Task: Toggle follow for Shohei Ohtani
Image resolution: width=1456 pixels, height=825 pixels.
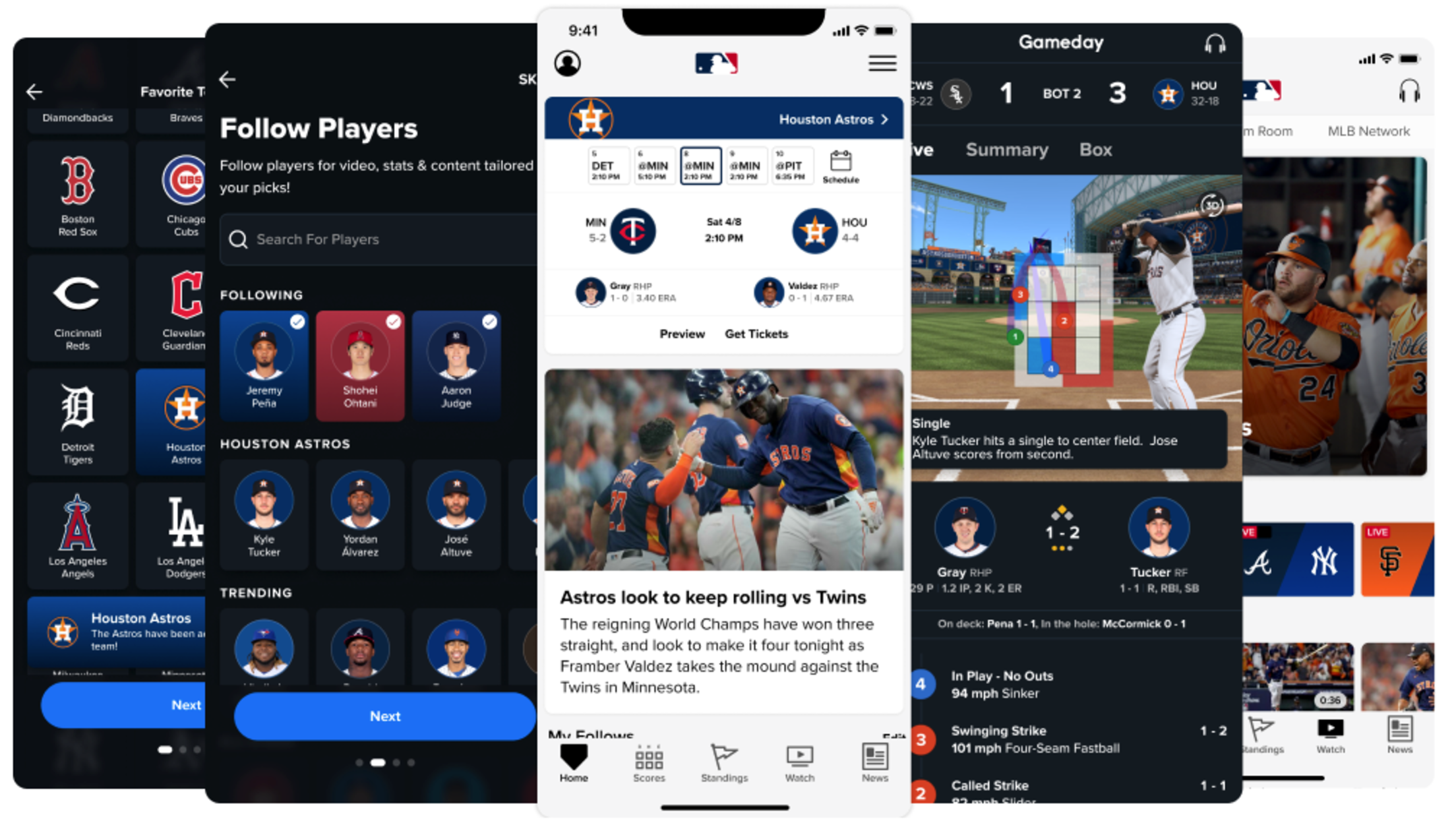Action: [394, 321]
